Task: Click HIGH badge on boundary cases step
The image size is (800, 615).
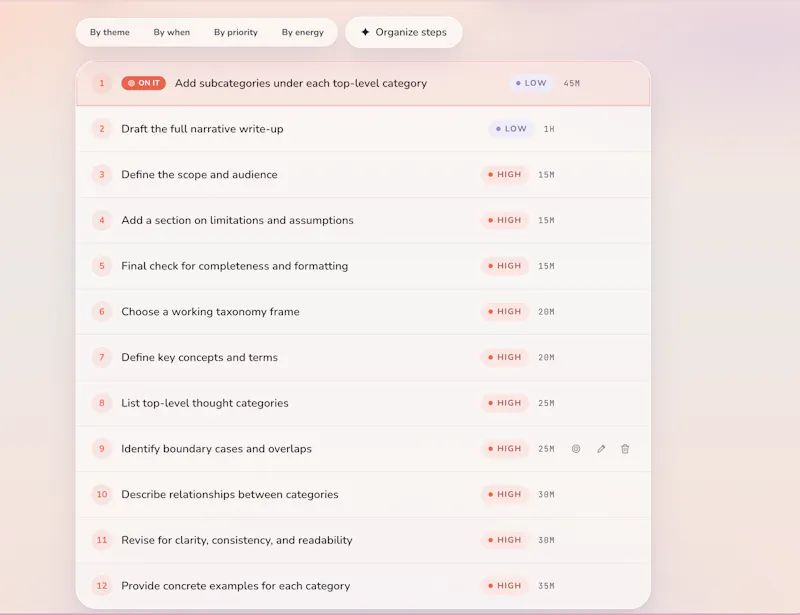Action: coord(505,449)
